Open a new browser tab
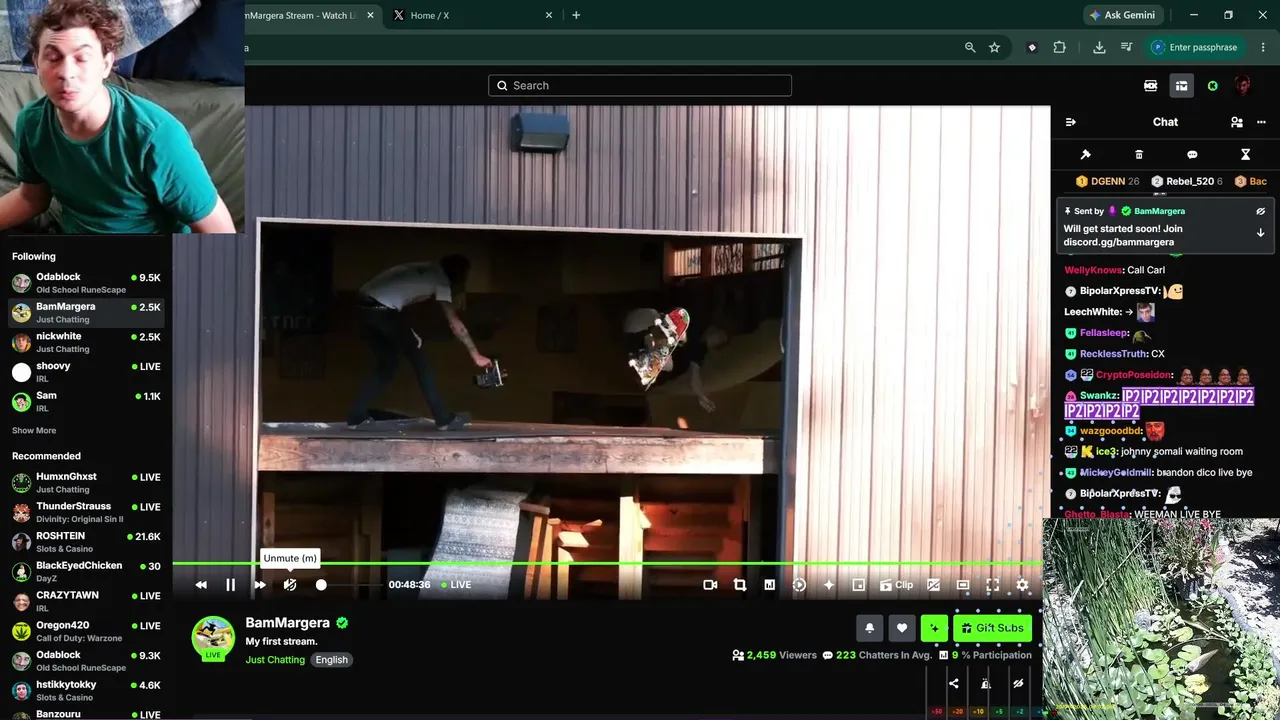The image size is (1280, 720). (x=576, y=15)
